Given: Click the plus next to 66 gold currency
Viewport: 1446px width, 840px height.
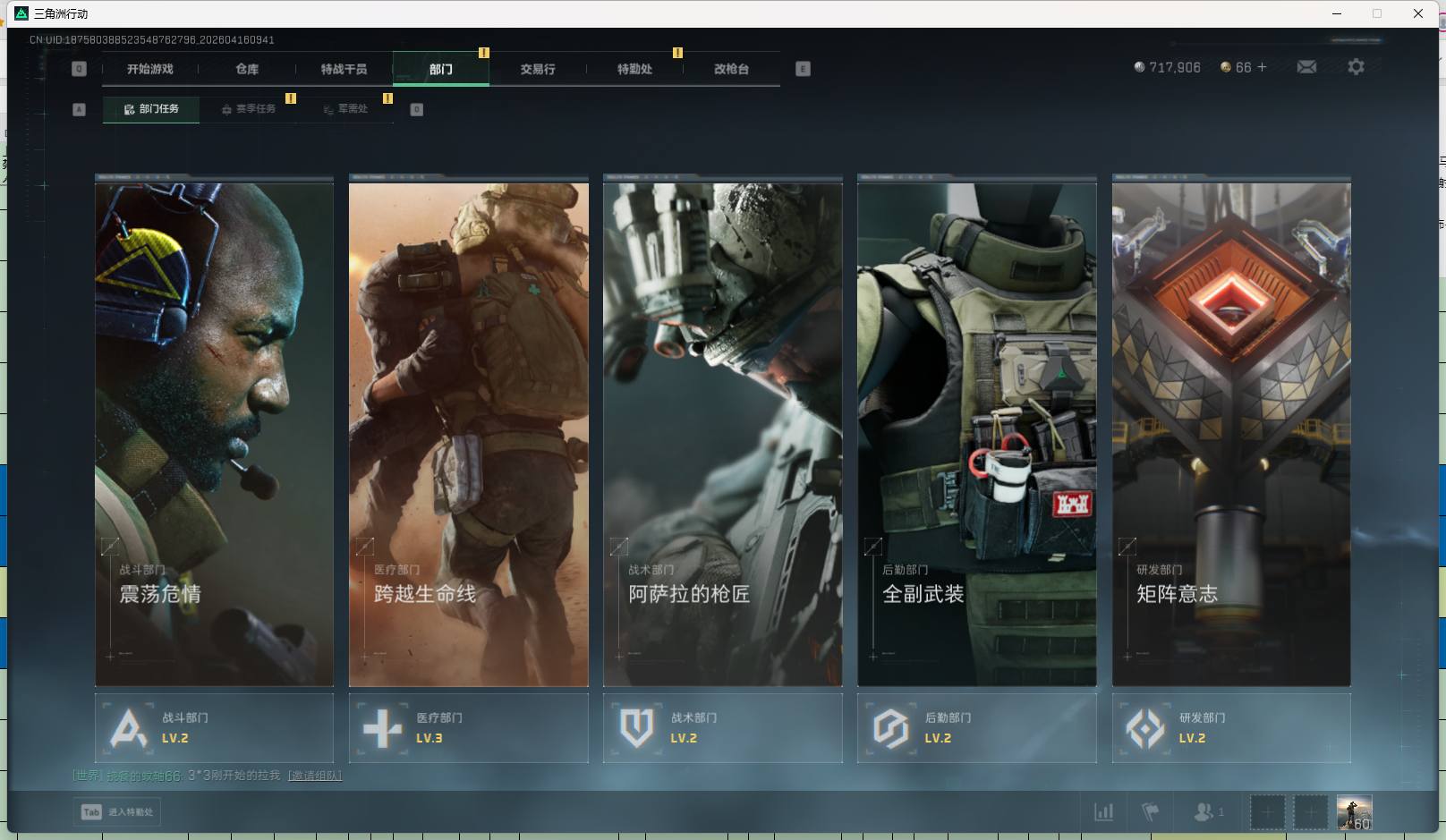Looking at the screenshot, I should pyautogui.click(x=1263, y=67).
